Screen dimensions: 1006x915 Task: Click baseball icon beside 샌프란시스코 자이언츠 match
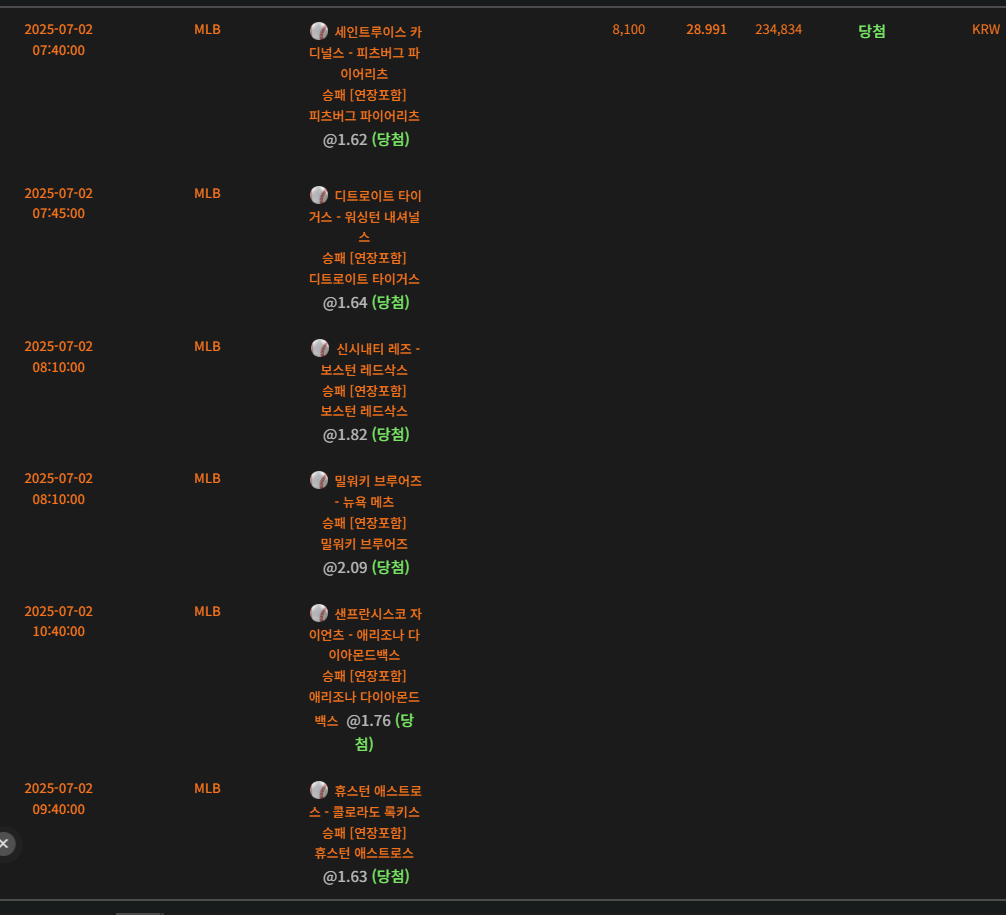[319, 613]
